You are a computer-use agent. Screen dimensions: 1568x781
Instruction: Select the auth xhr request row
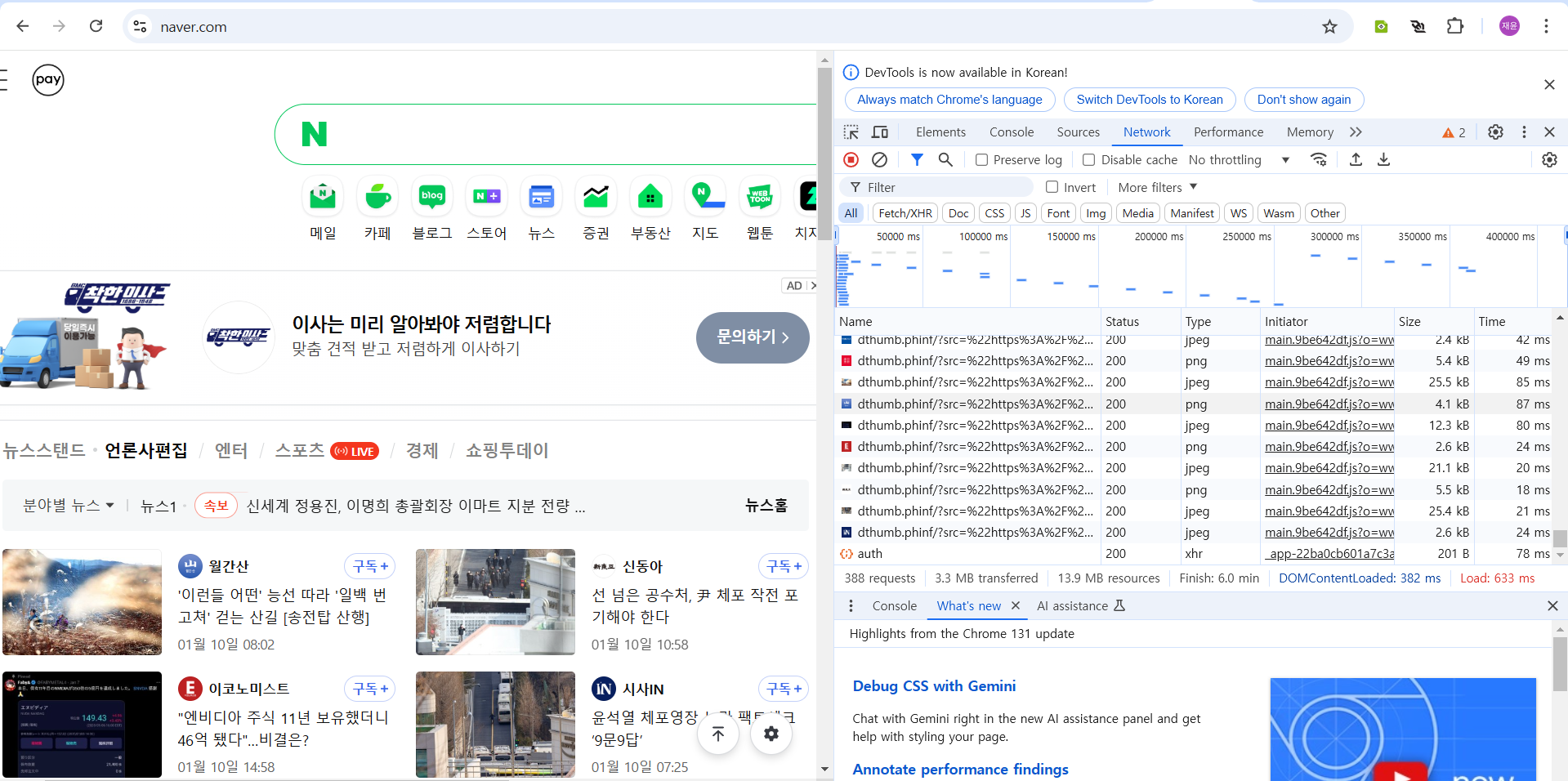click(1195, 554)
